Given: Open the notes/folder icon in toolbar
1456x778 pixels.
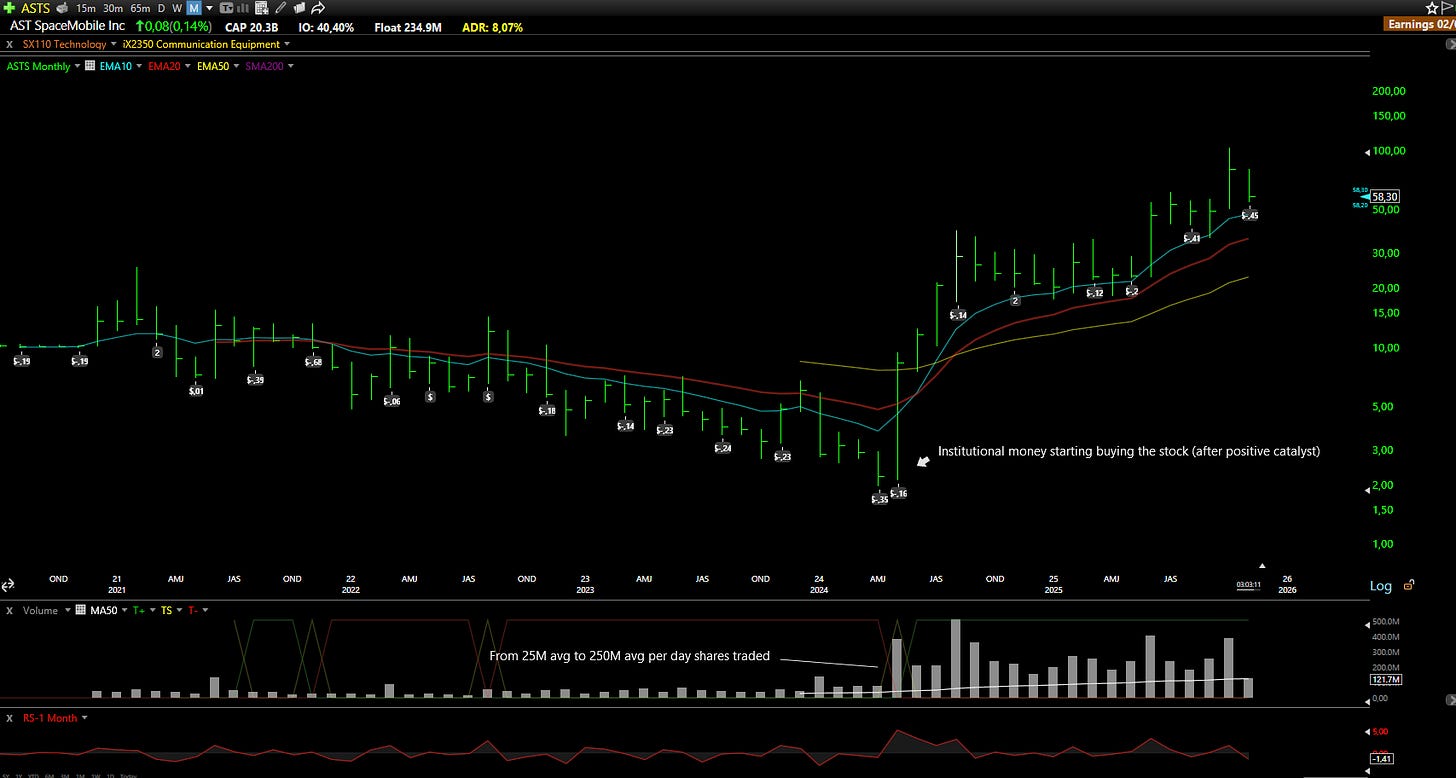Looking at the screenshot, I should point(299,8).
